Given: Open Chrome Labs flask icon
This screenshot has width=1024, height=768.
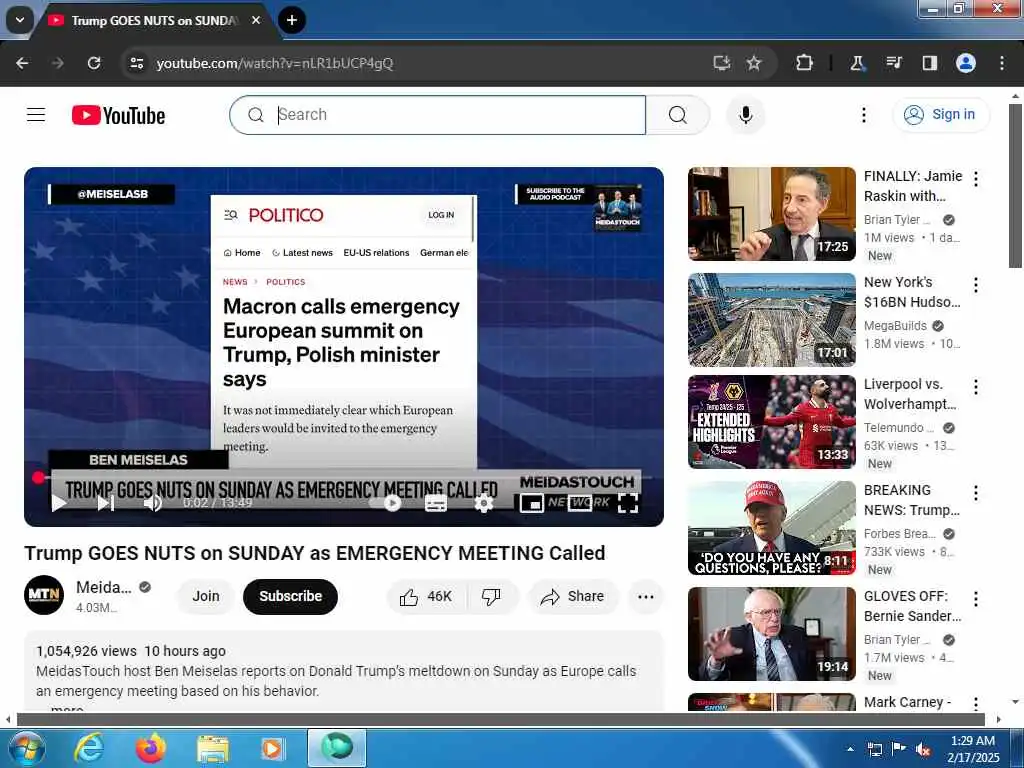Looking at the screenshot, I should click(857, 63).
